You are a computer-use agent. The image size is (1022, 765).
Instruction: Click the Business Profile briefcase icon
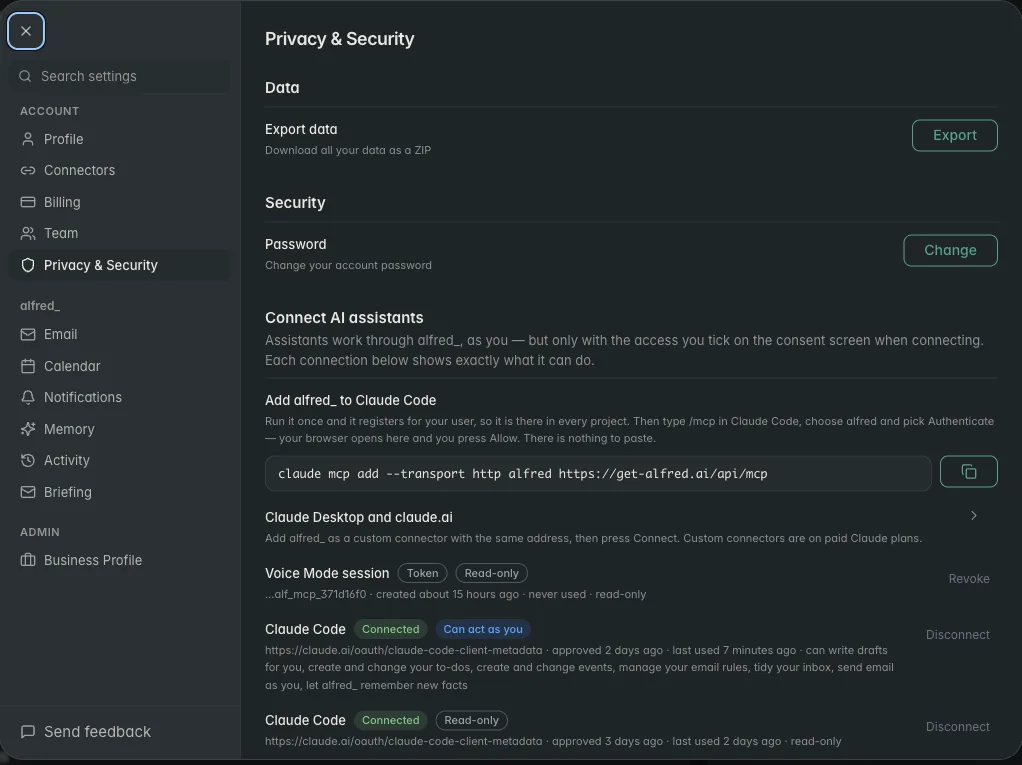pos(27,560)
